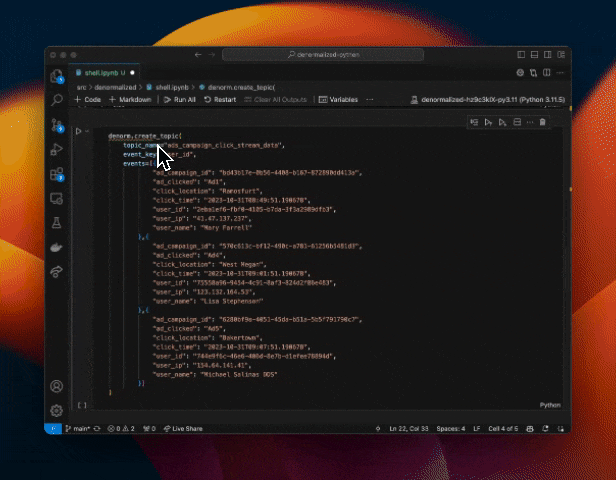Open the Accounts menu

[x=57, y=387]
